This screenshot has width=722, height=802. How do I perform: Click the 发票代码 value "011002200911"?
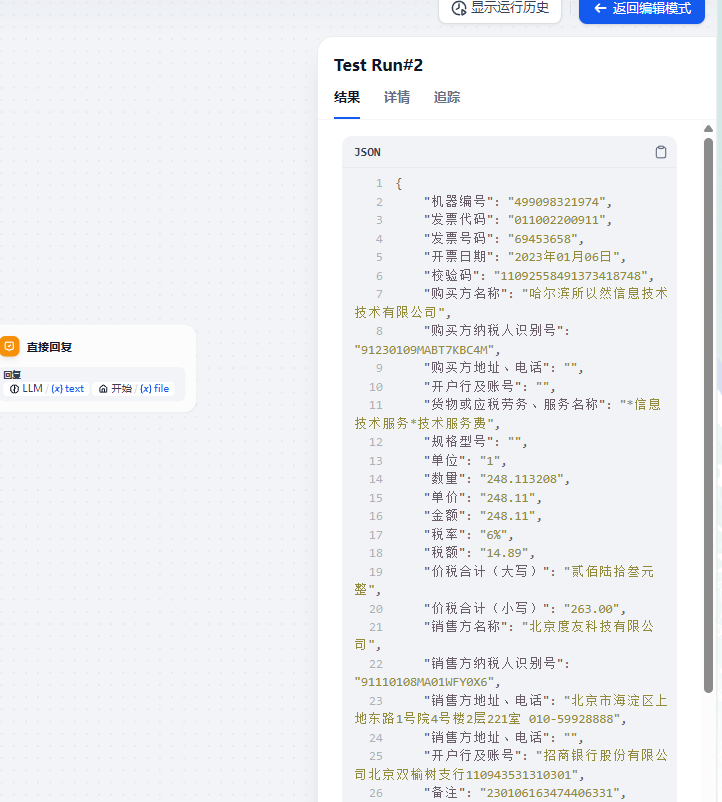(557, 220)
